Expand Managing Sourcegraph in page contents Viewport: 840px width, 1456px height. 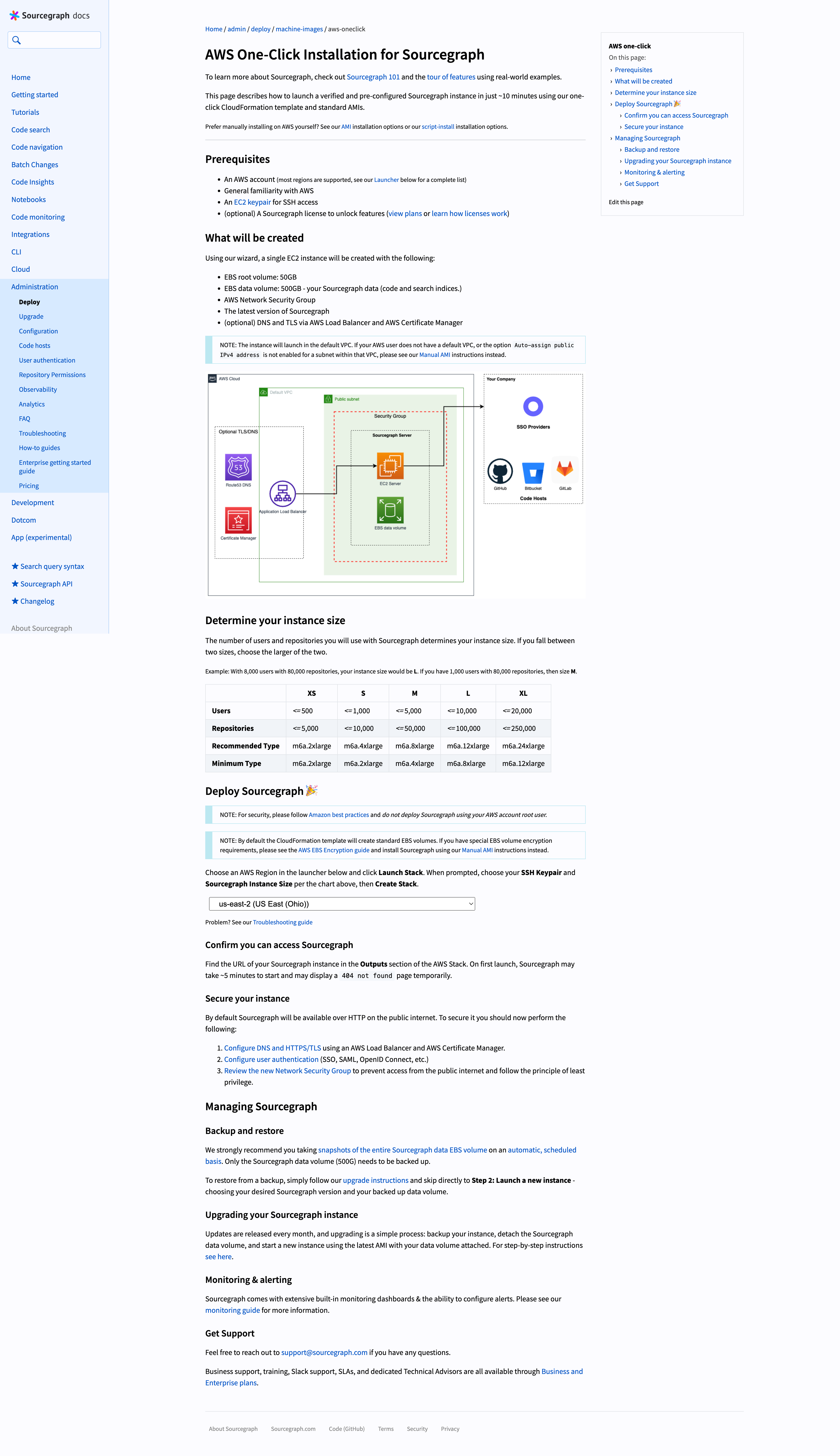point(611,138)
